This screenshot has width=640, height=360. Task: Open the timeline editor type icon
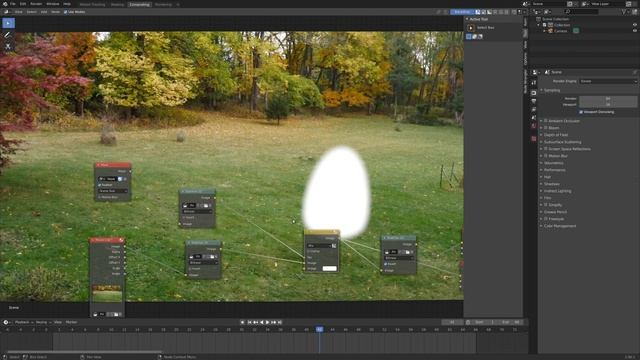click(7, 322)
